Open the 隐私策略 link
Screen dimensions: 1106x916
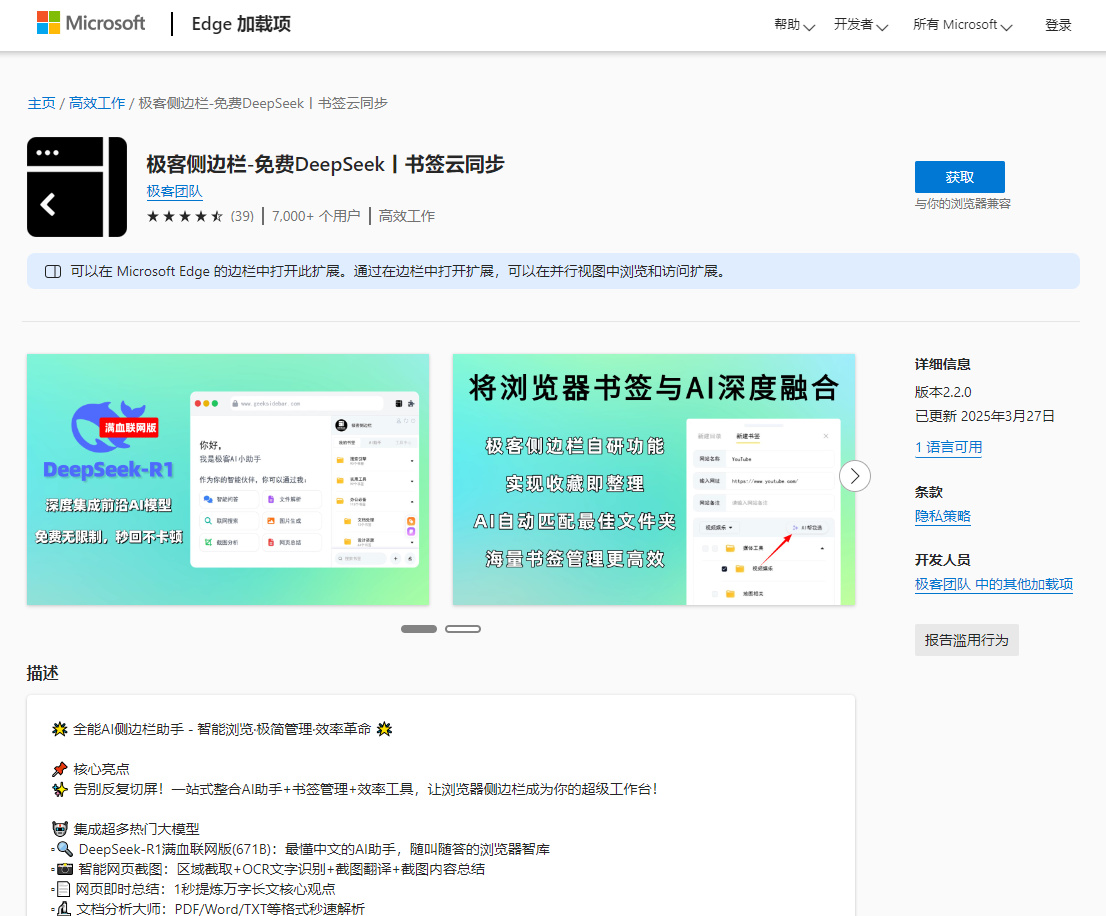click(x=942, y=516)
